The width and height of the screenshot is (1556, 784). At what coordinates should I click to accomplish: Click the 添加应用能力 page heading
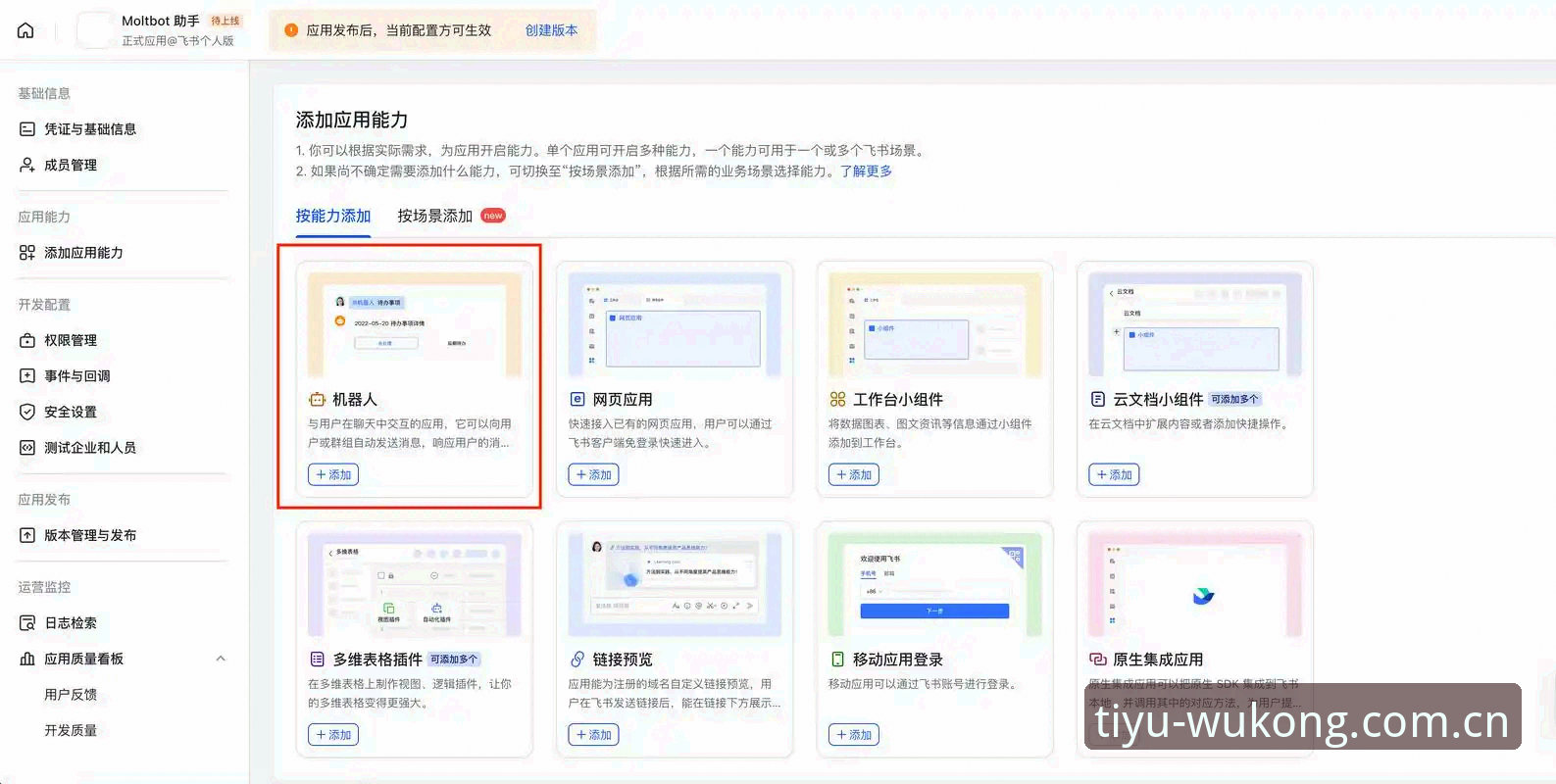pos(352,120)
